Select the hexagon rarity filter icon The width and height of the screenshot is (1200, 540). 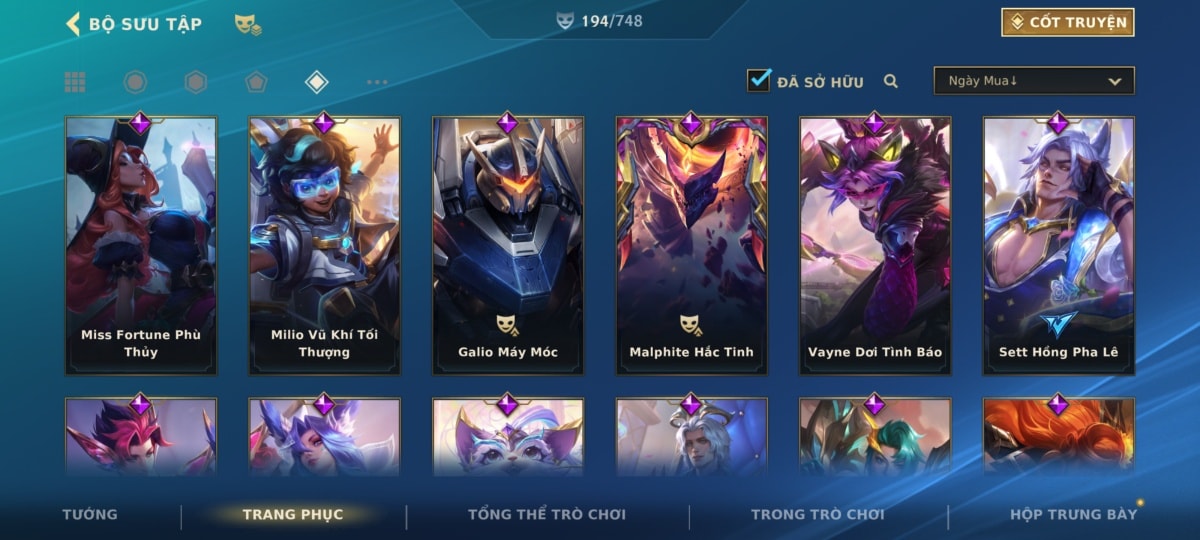[x=196, y=82]
